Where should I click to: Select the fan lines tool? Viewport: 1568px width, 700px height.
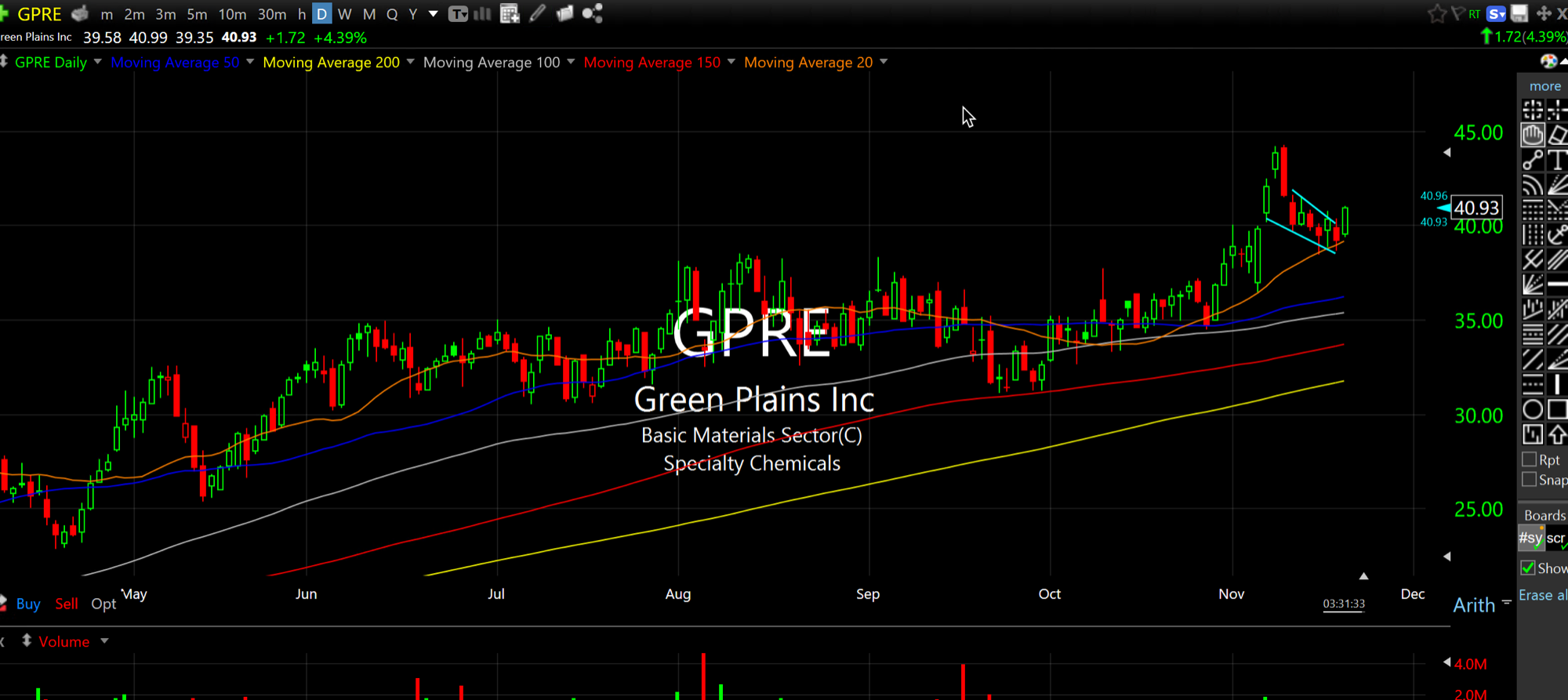point(1532,285)
